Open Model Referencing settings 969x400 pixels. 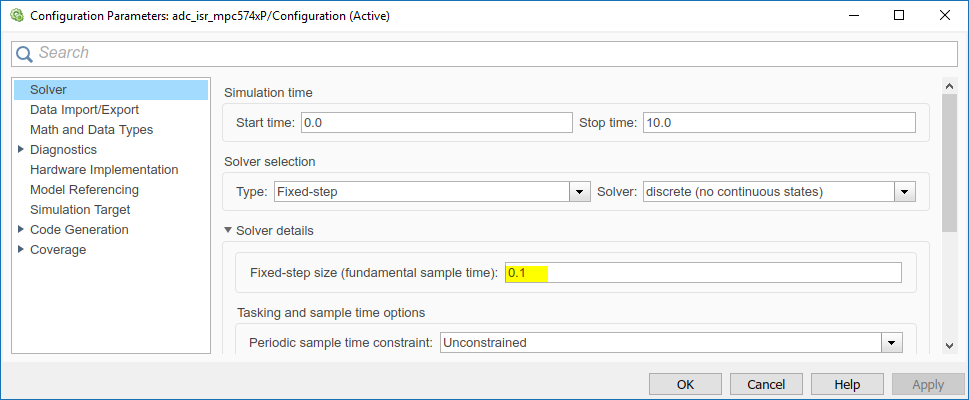[84, 190]
